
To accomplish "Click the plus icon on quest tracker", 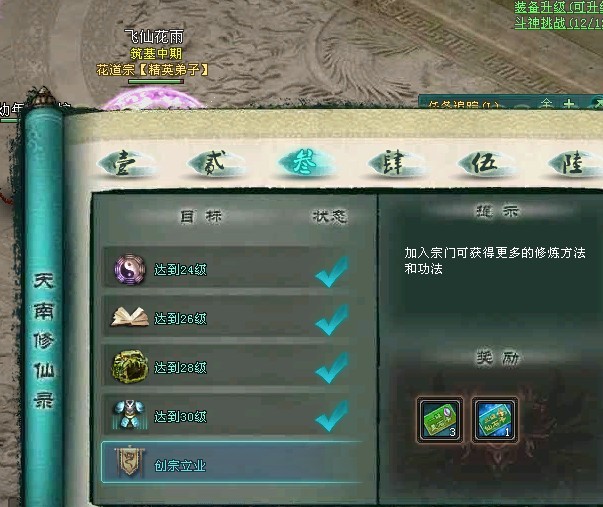I will [x=569, y=104].
